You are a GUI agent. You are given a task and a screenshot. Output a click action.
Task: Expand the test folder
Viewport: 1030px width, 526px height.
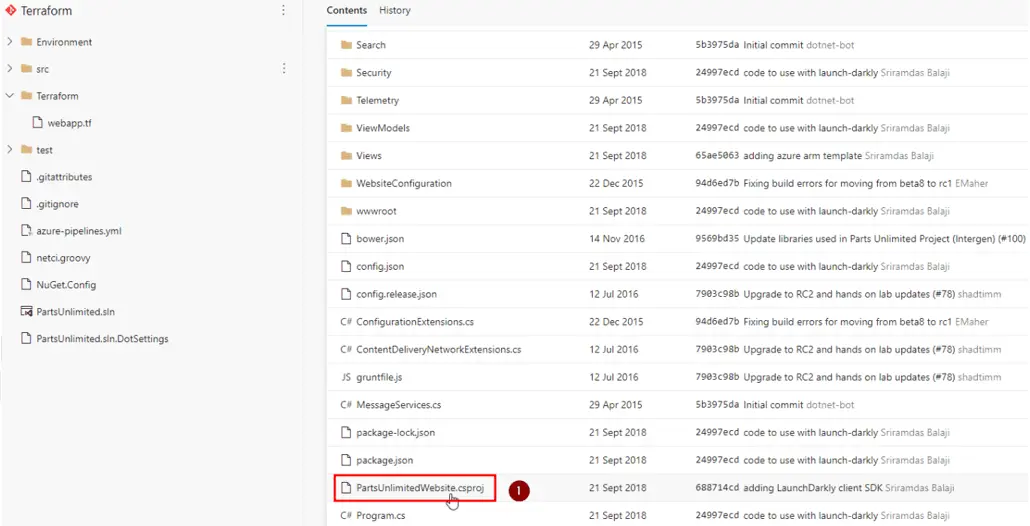pos(10,150)
